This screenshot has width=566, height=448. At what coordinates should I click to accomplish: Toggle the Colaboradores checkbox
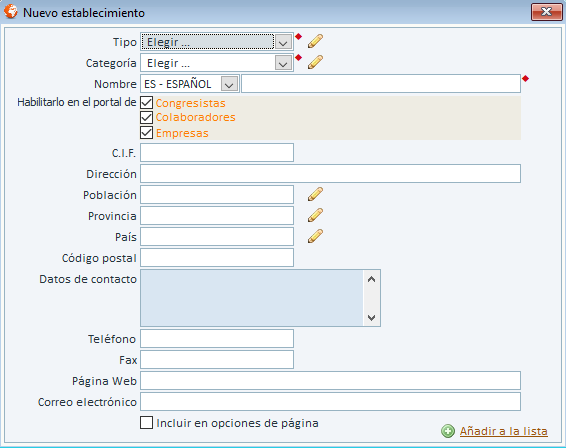pyautogui.click(x=146, y=117)
